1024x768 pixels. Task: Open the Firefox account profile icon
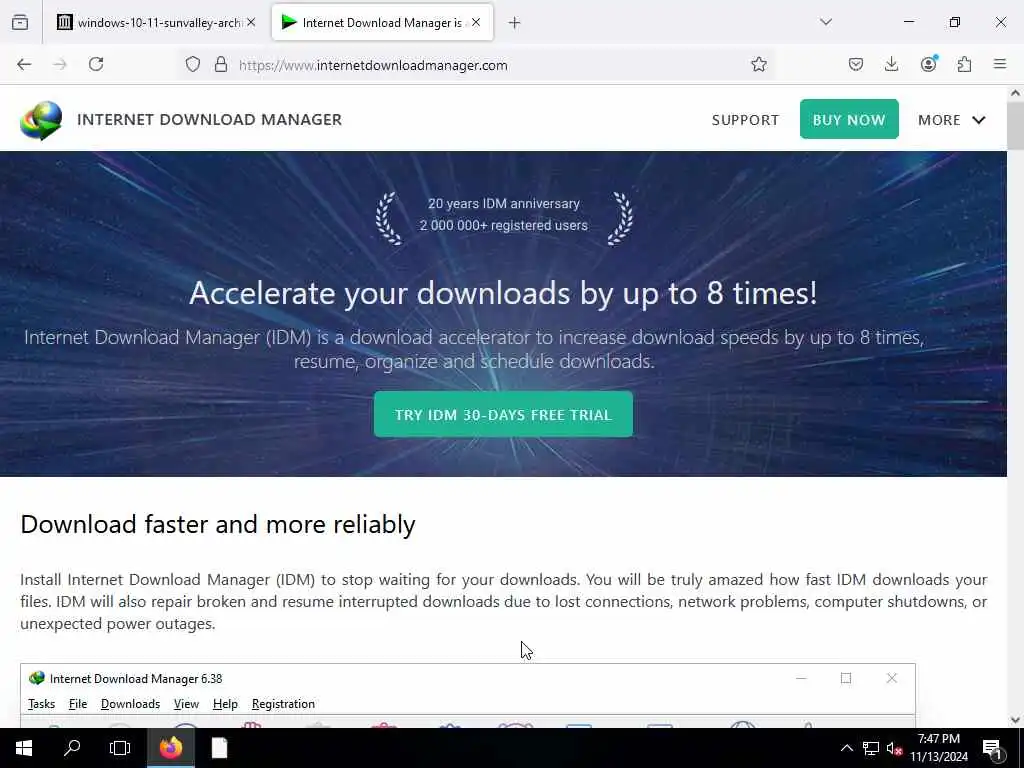pyautogui.click(x=929, y=63)
